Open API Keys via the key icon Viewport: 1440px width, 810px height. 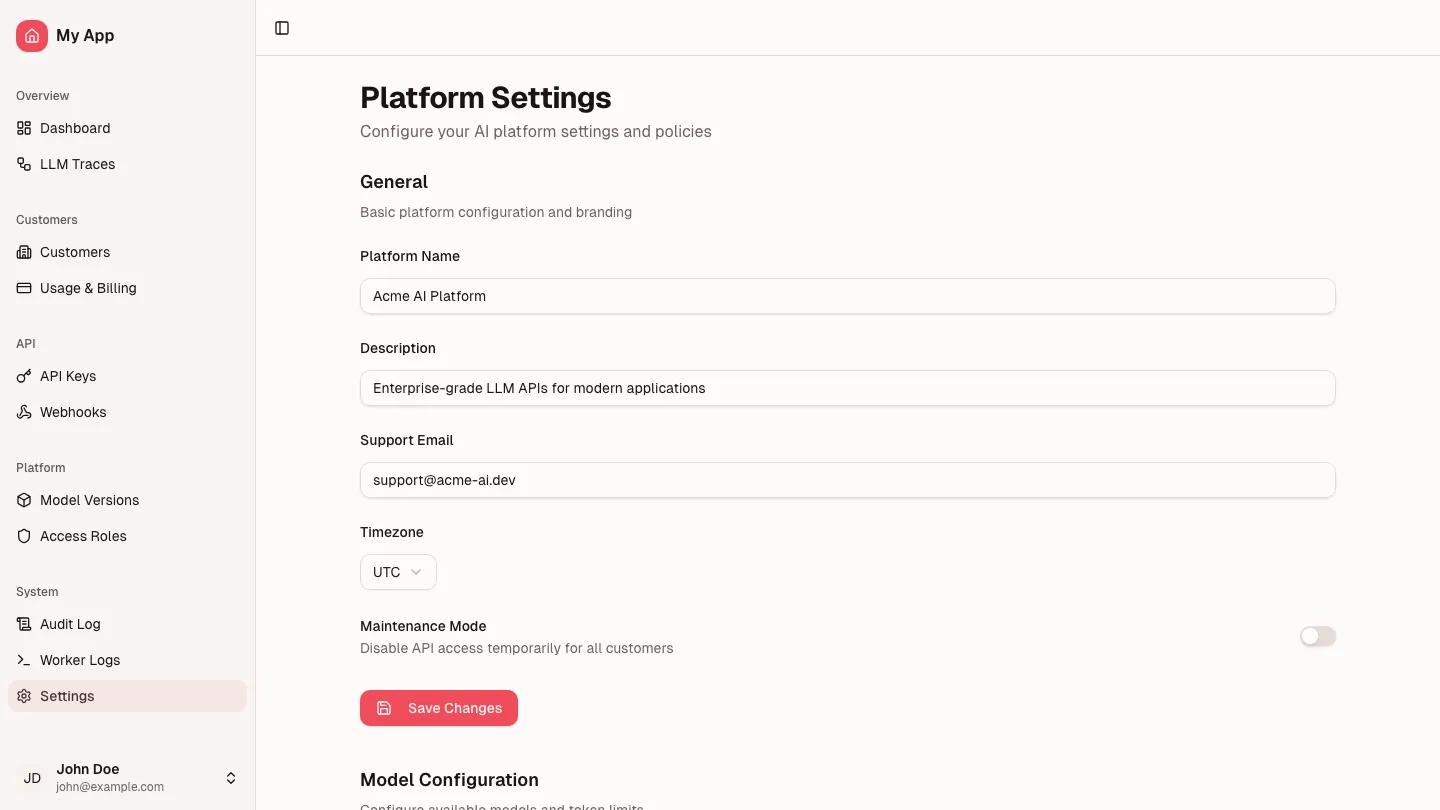tap(23, 376)
